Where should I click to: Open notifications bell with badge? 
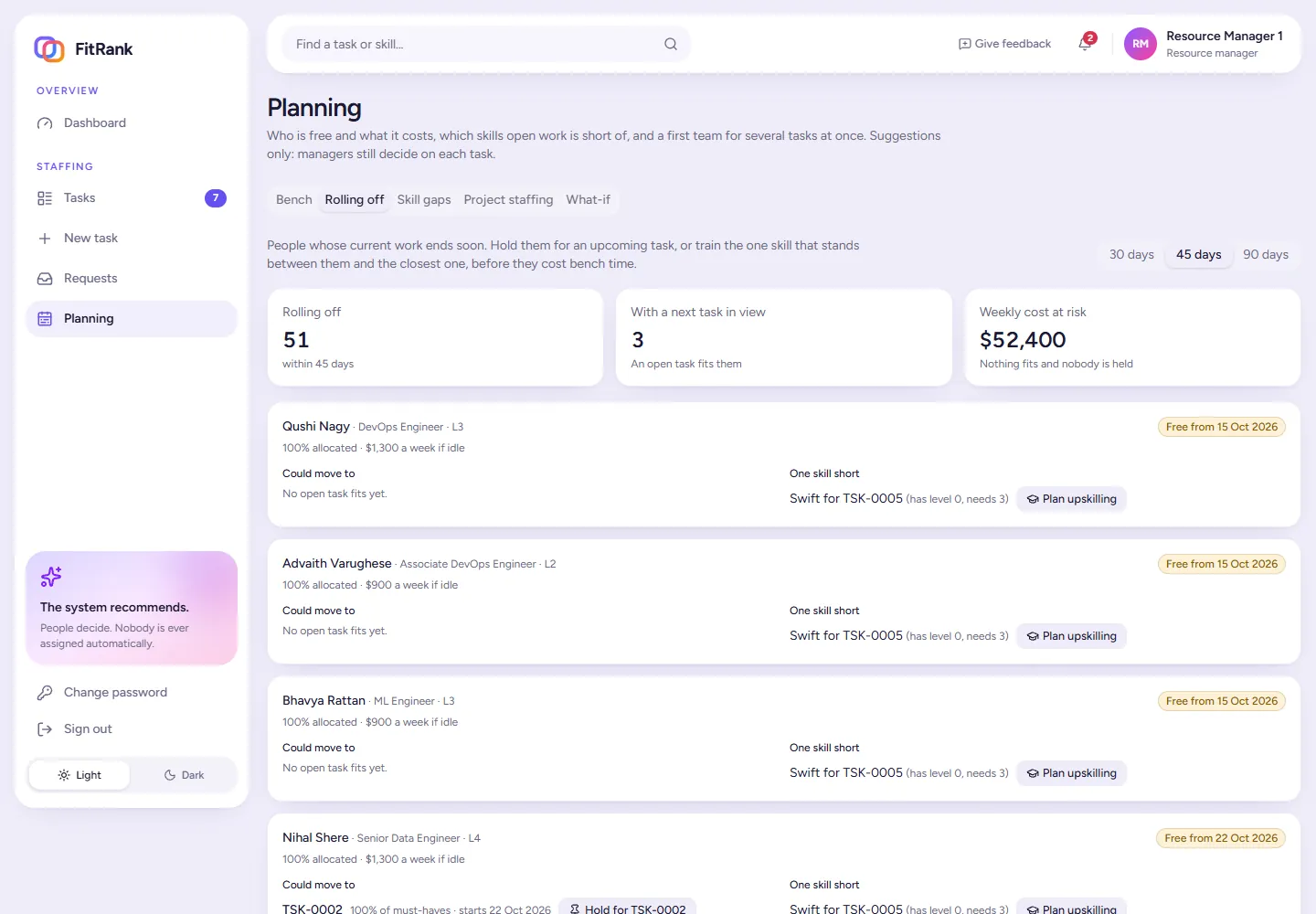click(x=1086, y=43)
